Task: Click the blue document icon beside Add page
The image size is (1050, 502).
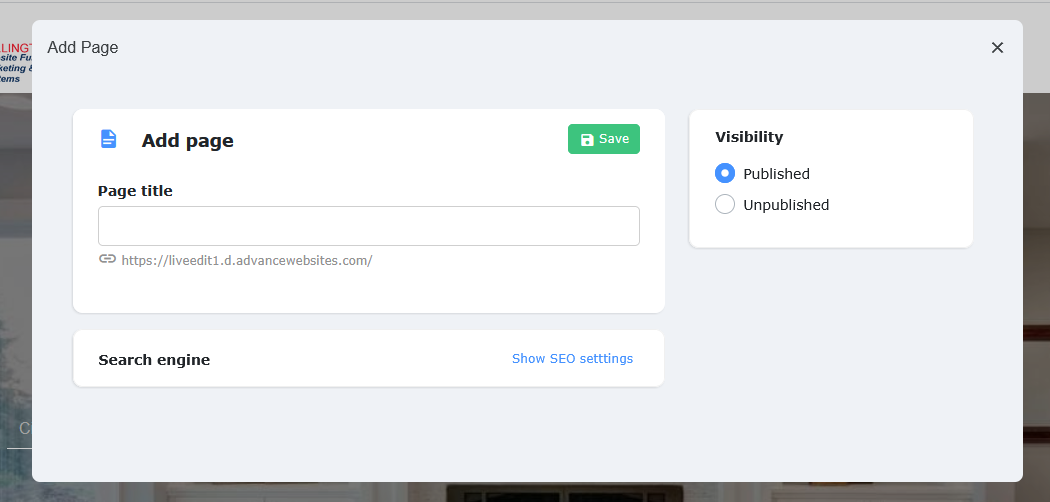Action: point(108,139)
